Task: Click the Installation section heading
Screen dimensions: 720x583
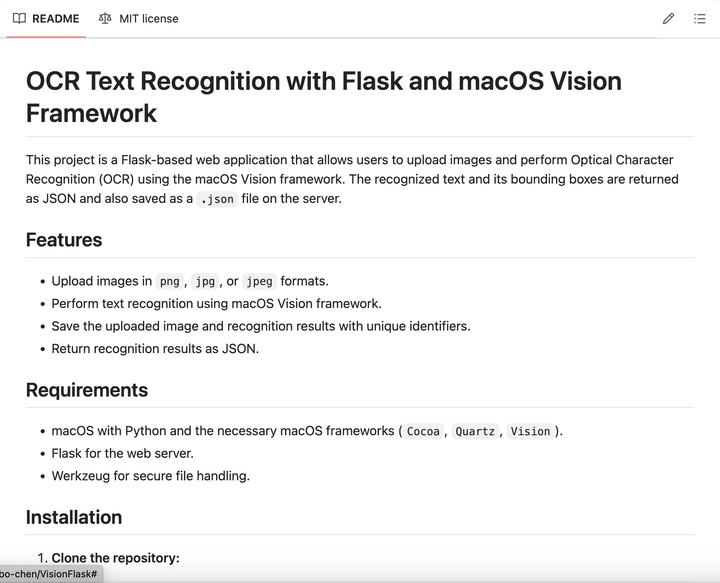Action: coord(74,517)
